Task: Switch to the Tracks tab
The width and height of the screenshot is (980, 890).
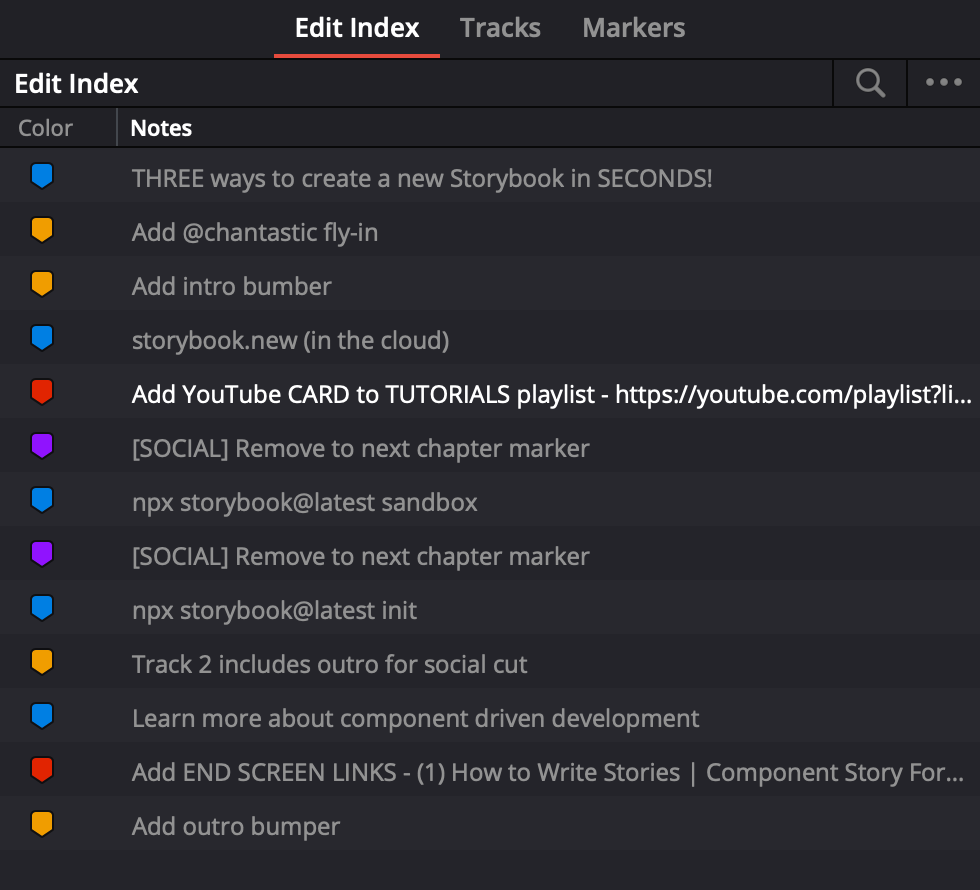Action: (x=500, y=28)
